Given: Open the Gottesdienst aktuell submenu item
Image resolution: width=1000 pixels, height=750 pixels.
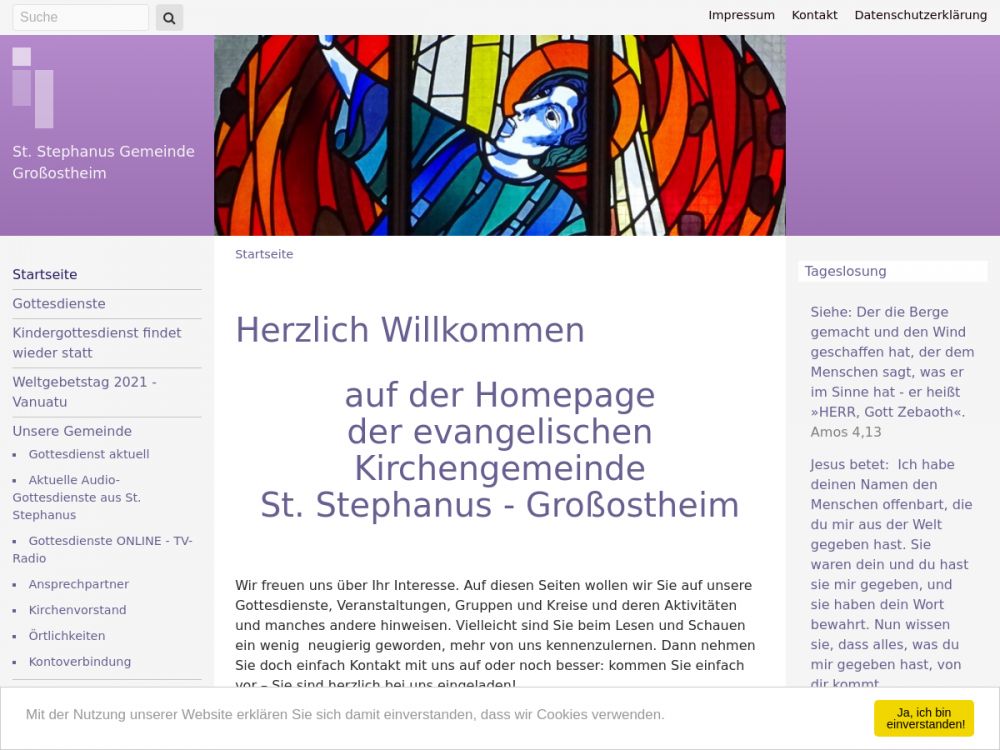Looking at the screenshot, I should [x=89, y=454].
